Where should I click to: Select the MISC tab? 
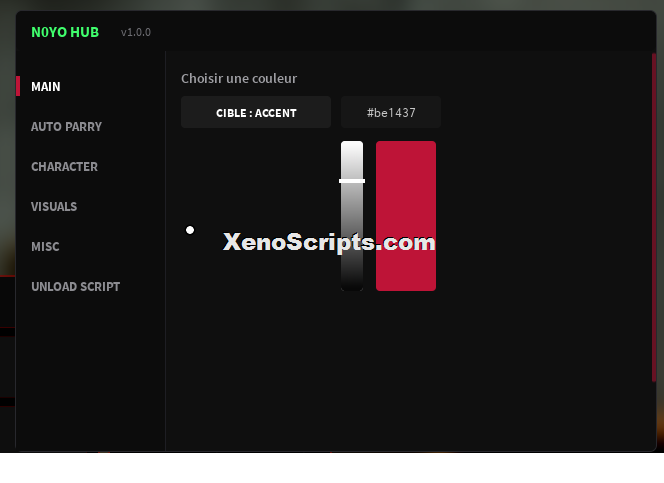pyautogui.click(x=45, y=247)
